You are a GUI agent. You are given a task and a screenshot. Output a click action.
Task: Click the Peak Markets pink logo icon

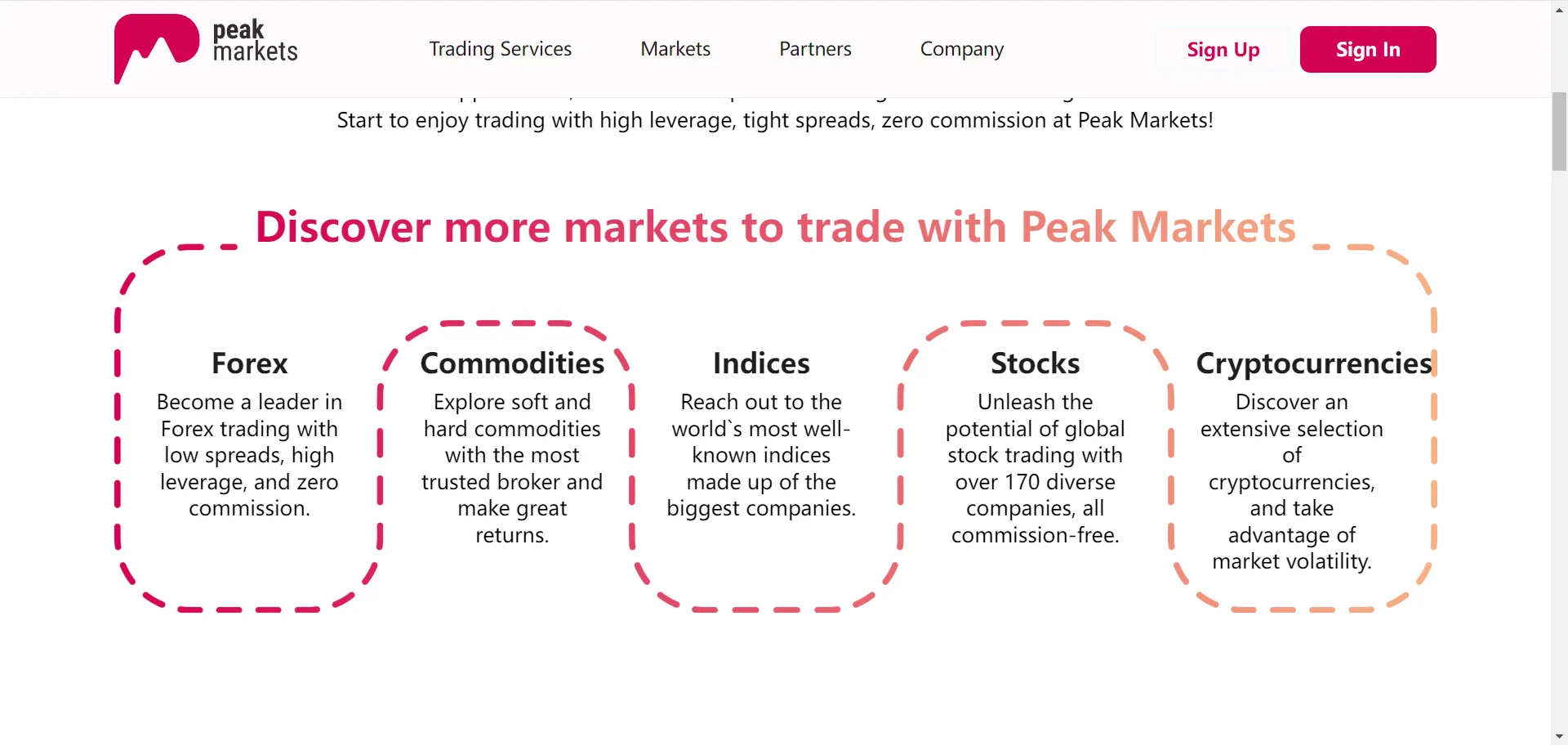(x=156, y=48)
